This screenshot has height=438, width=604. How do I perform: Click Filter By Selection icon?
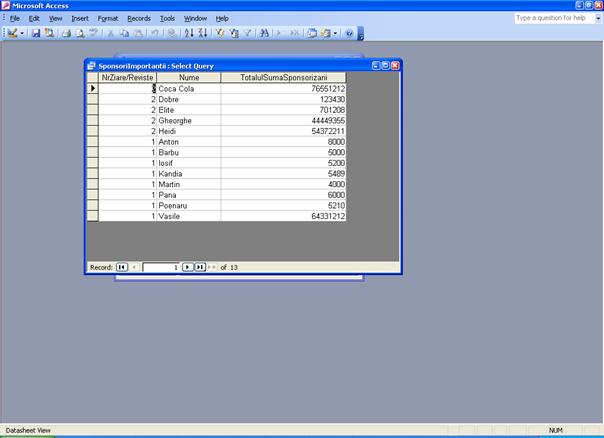tap(220, 33)
